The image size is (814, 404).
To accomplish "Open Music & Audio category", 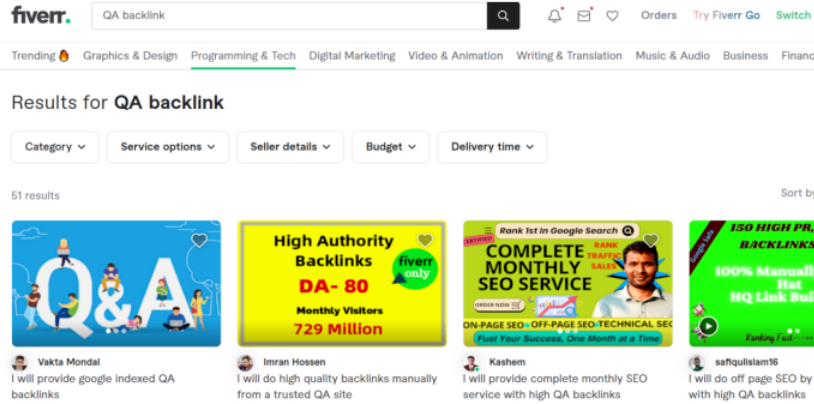I will pos(672,56).
